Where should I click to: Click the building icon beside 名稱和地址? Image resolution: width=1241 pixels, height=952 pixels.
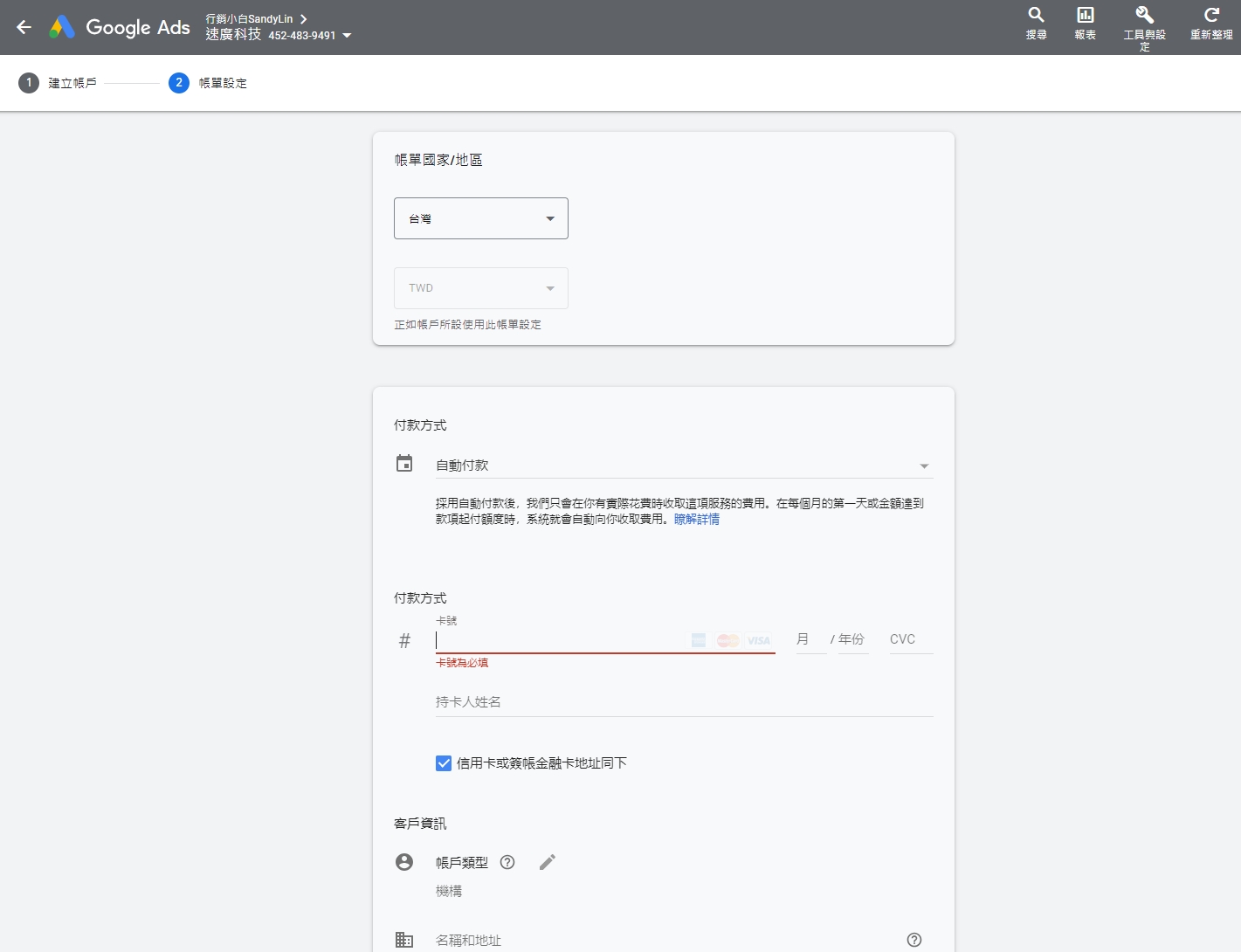(404, 940)
